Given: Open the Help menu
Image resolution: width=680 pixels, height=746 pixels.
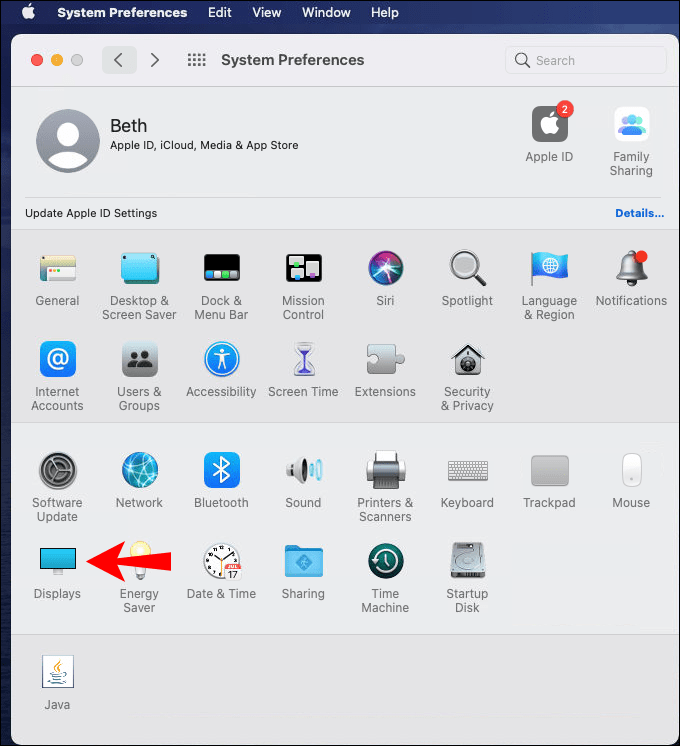Looking at the screenshot, I should [x=385, y=12].
